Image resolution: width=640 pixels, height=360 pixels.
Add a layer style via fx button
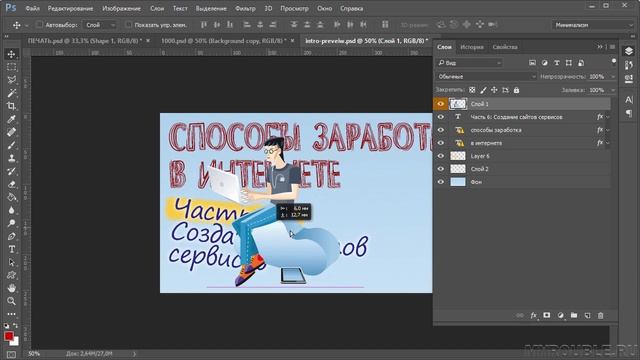(x=533, y=316)
